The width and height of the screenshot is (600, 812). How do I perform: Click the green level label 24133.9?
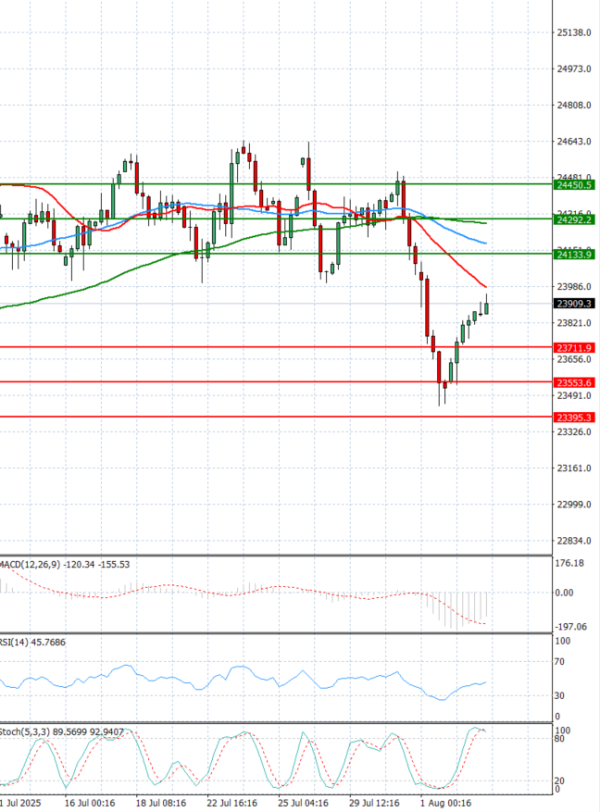[574, 254]
